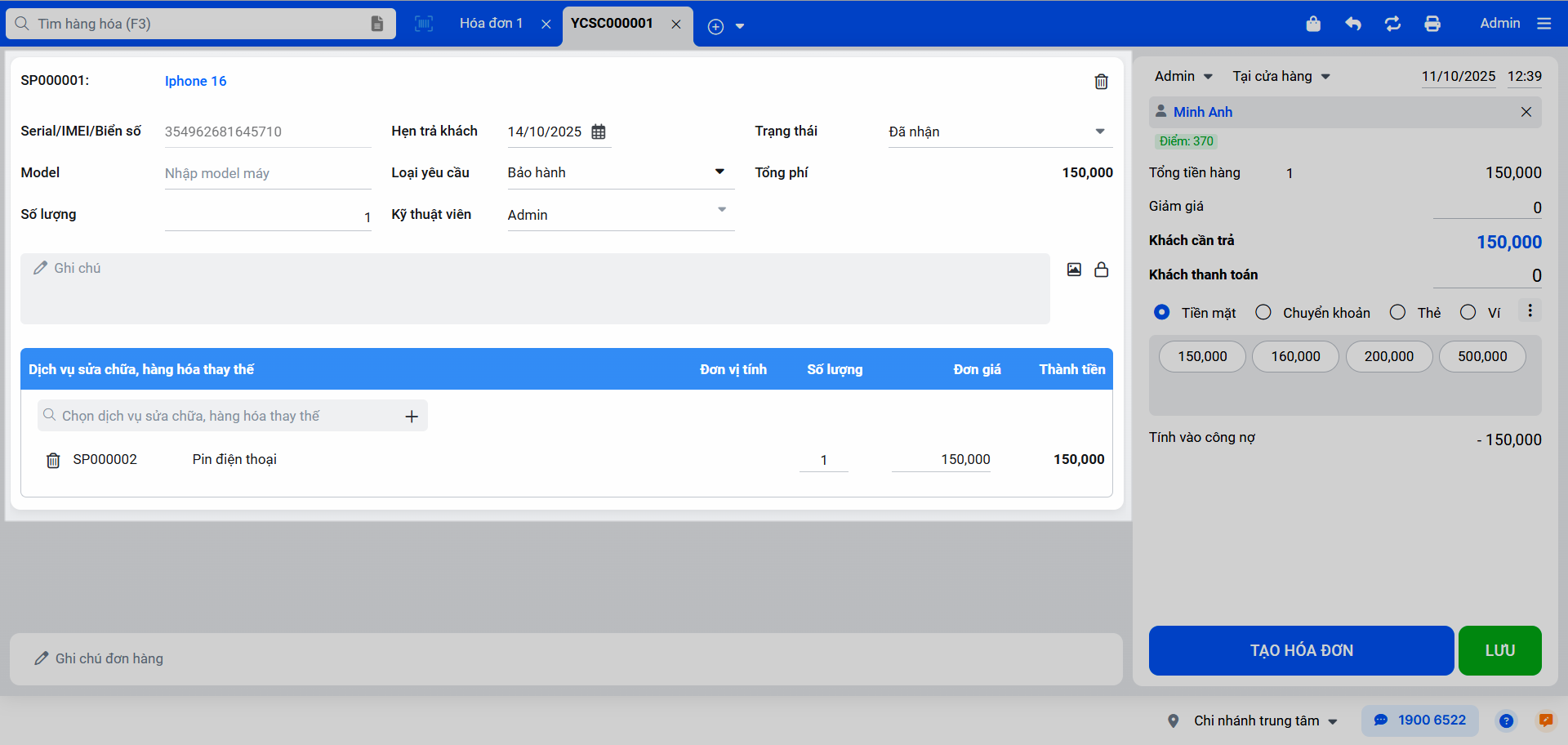Focus the Tìm hàng hóa (F3) search field
This screenshot has width=1568, height=745.
(x=200, y=24)
